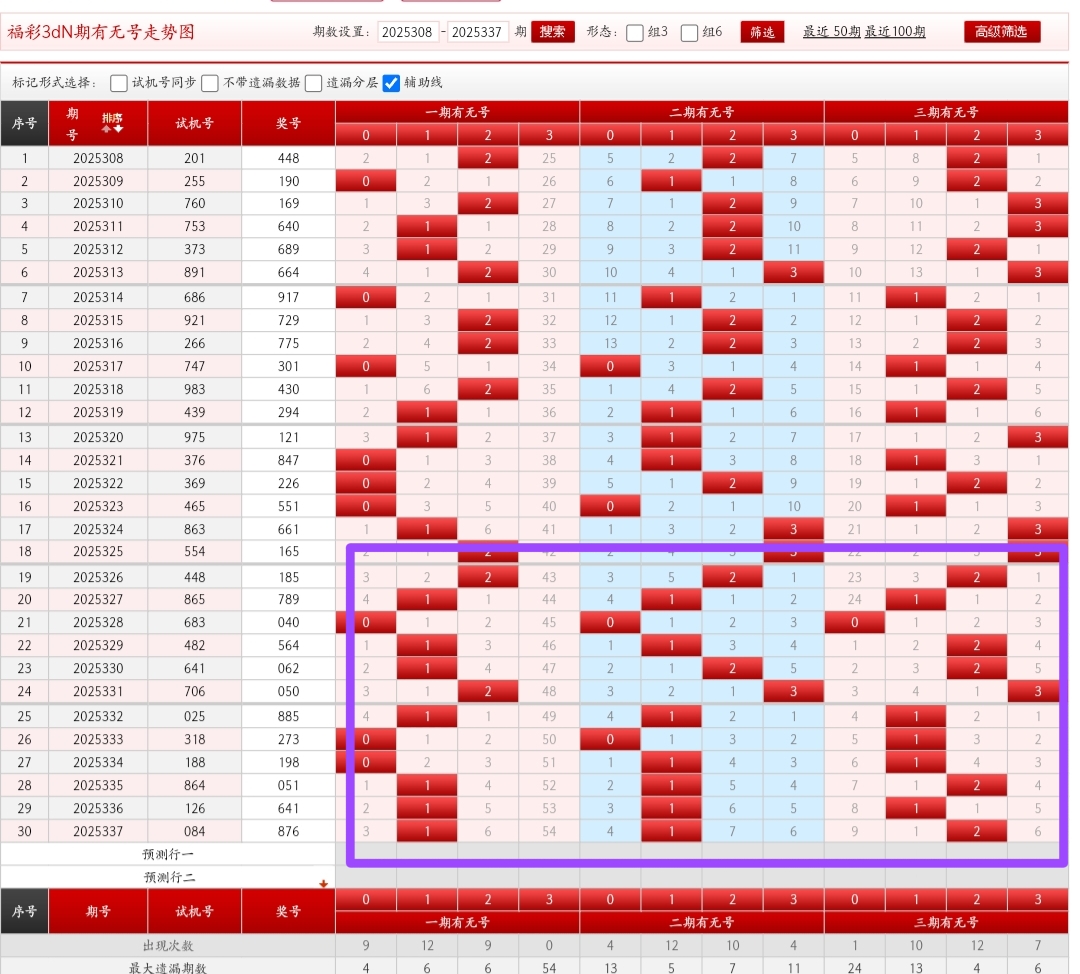Click red ball 3 in row 2025313 under 二期有无号

(x=793, y=273)
